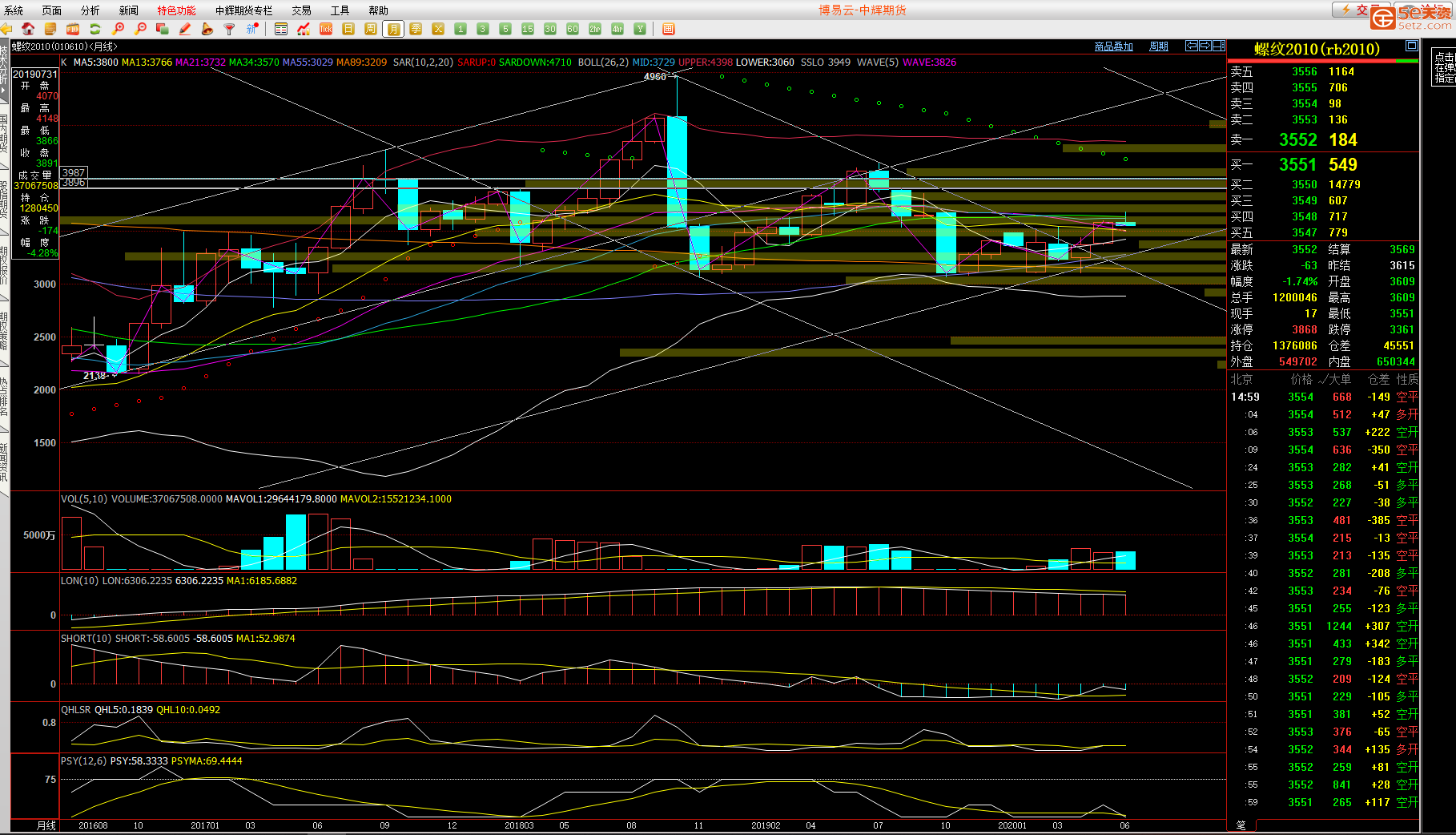The height and width of the screenshot is (835, 1456).
Task: Click the red-green buy/sell ratio bar
Action: tap(1323, 61)
